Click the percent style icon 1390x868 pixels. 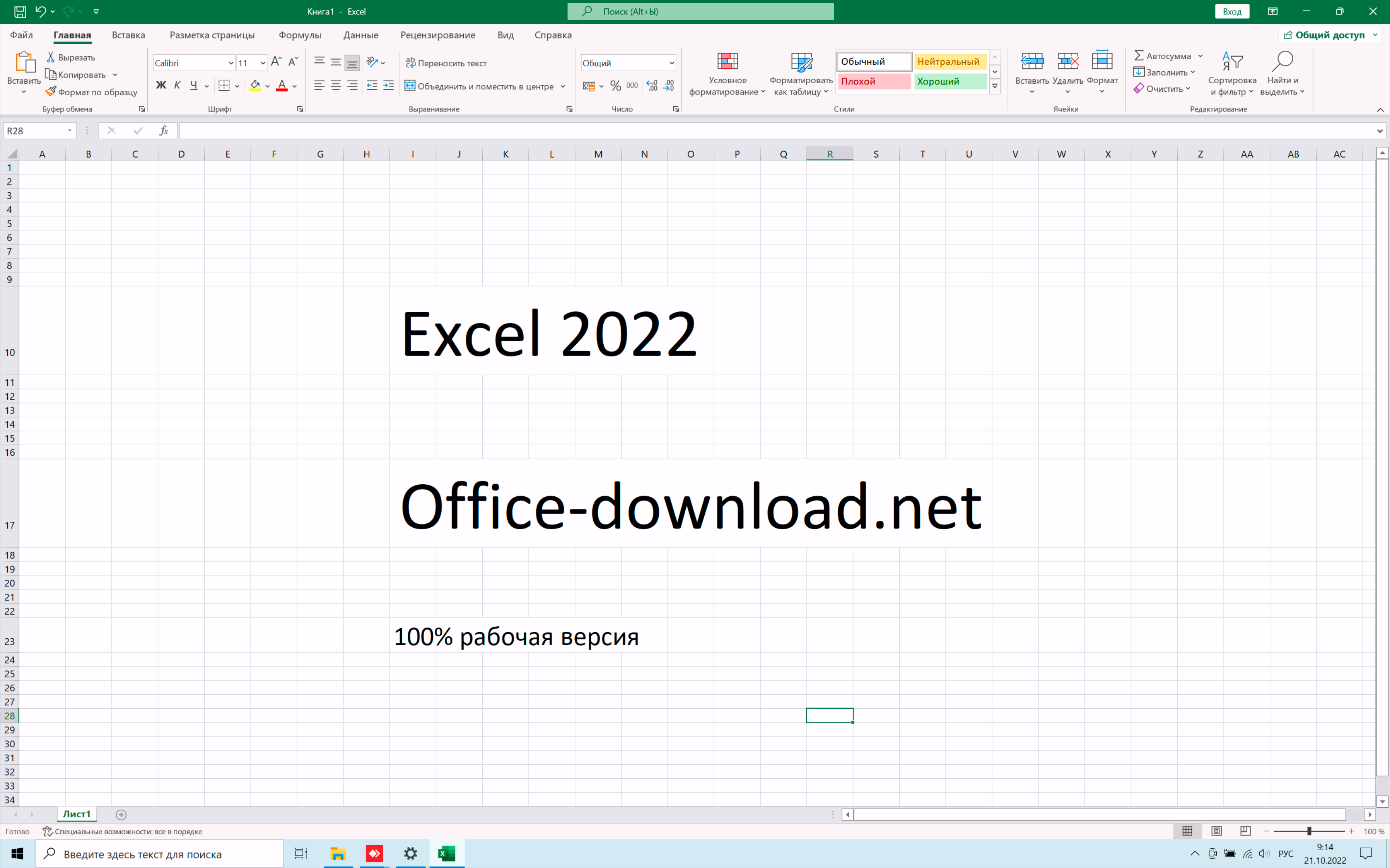tap(616, 86)
